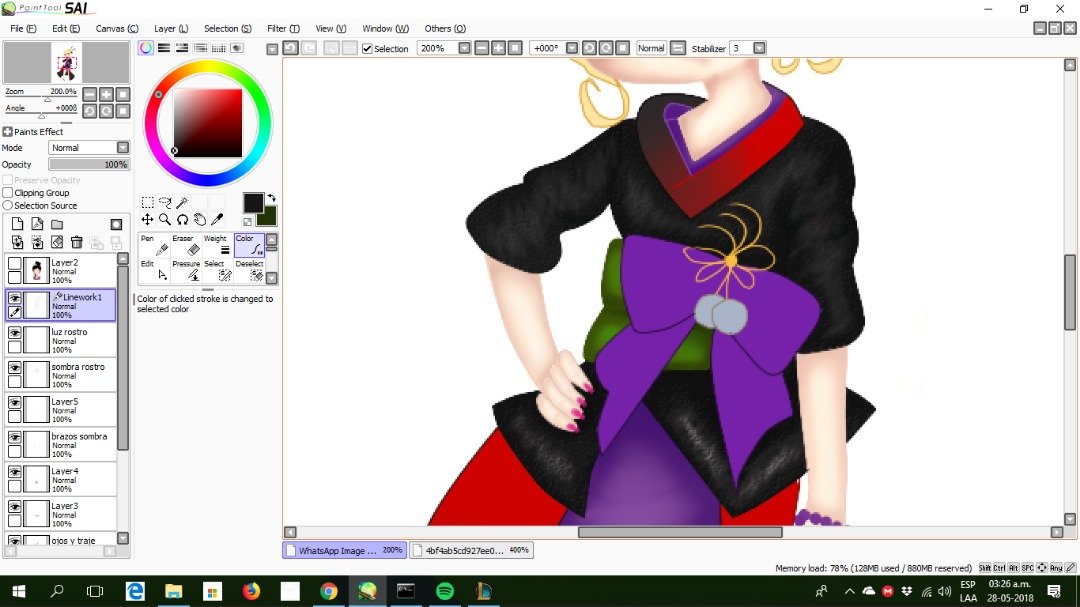Open the Filter menu
Viewport: 1080px width, 607px height.
[283, 28]
